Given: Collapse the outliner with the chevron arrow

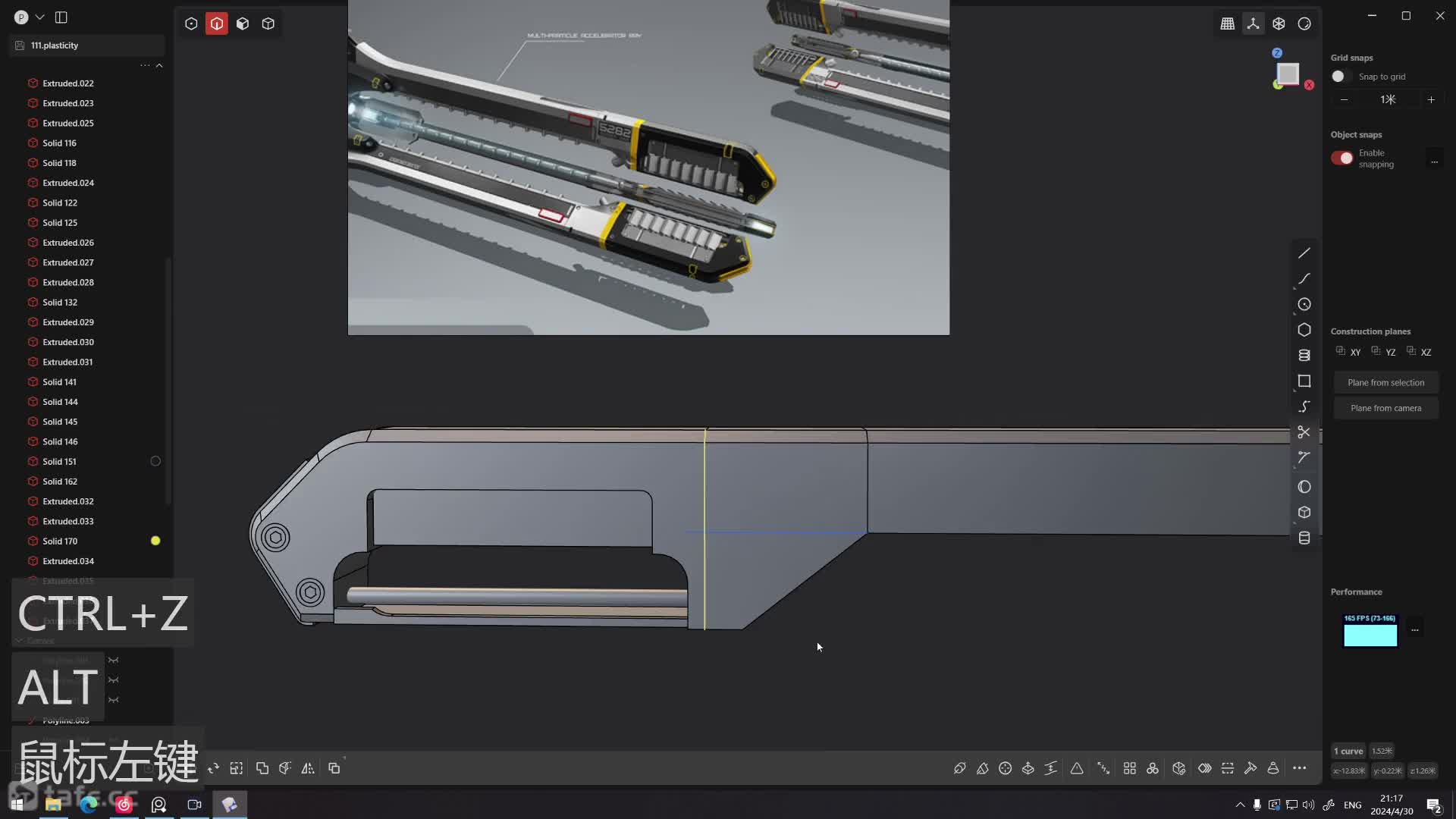Looking at the screenshot, I should [x=159, y=65].
